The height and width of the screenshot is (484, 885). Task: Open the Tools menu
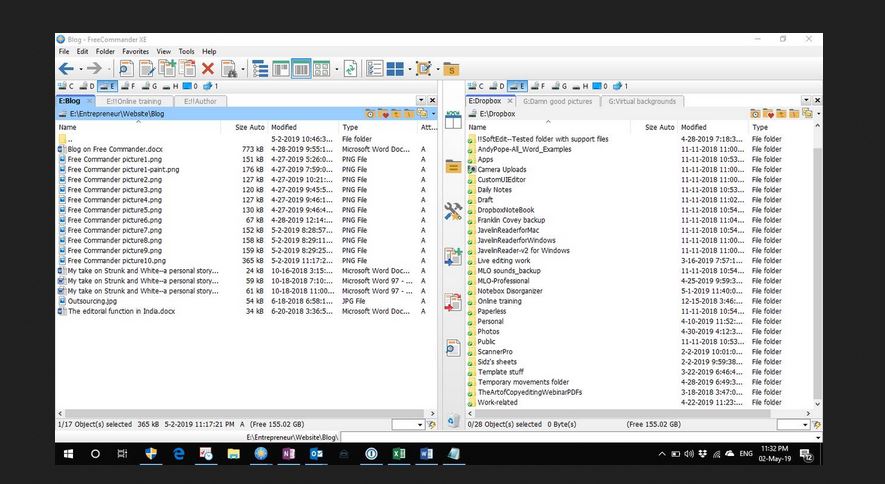click(x=186, y=51)
